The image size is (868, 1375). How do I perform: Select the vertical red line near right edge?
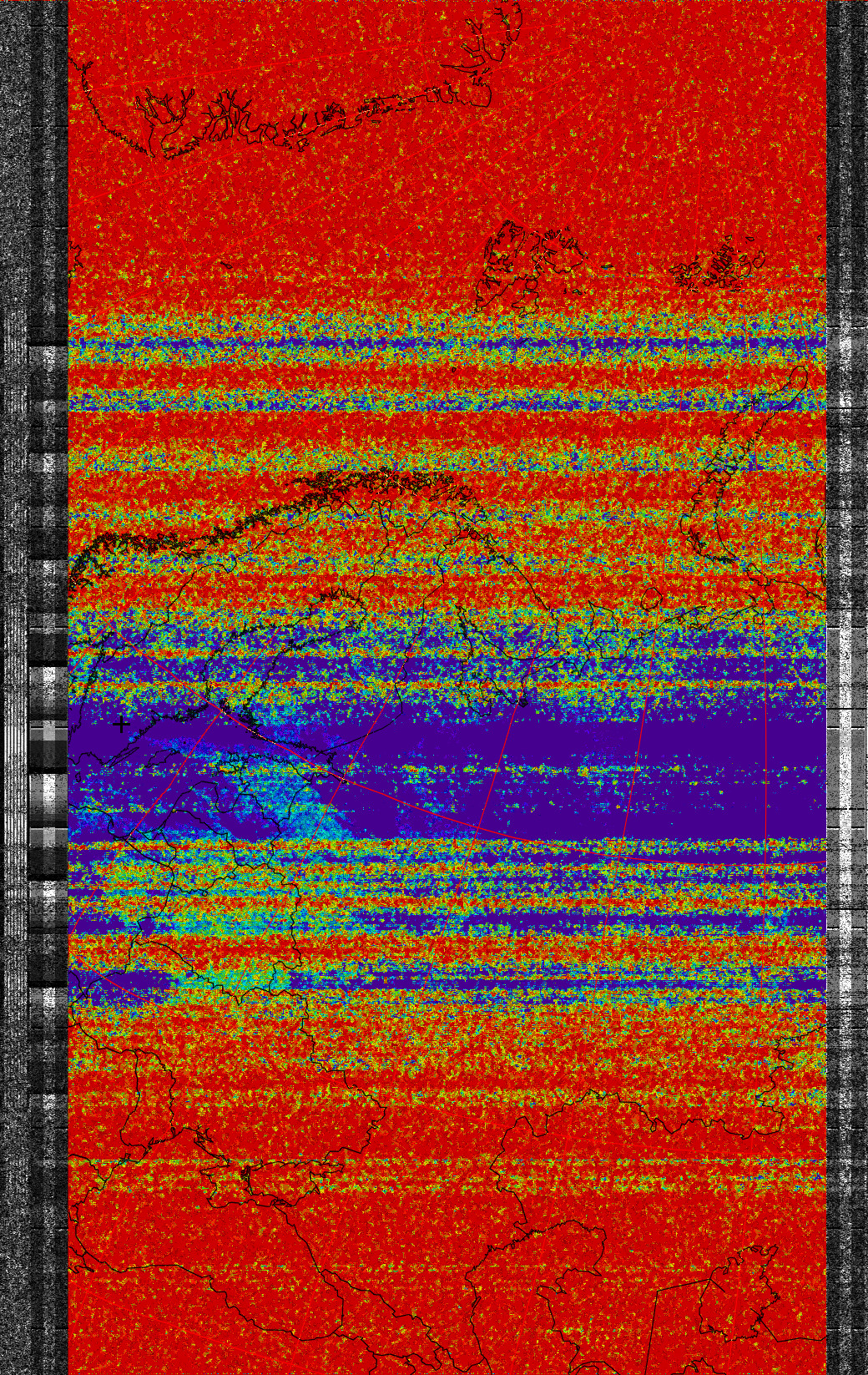[765, 751]
